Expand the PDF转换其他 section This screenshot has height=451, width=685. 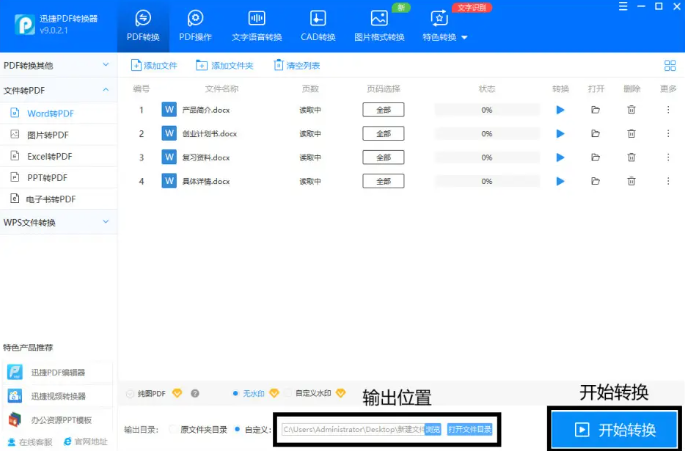(58, 66)
